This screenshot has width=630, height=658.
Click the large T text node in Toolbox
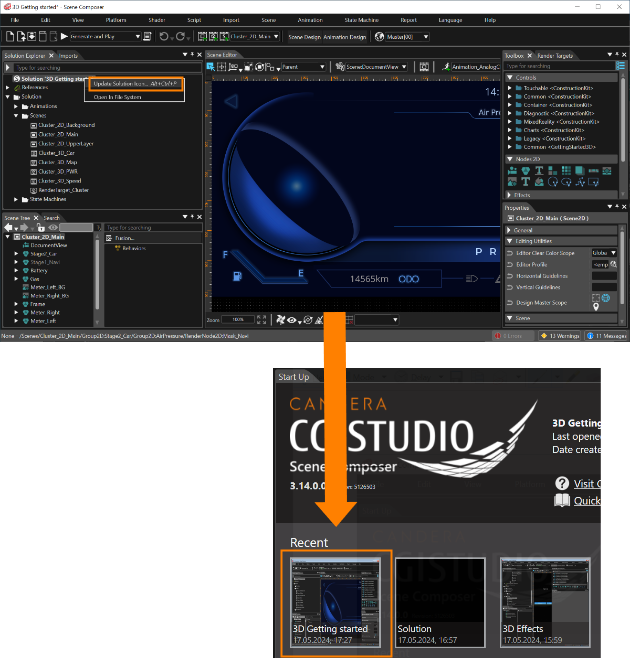[x=525, y=181]
